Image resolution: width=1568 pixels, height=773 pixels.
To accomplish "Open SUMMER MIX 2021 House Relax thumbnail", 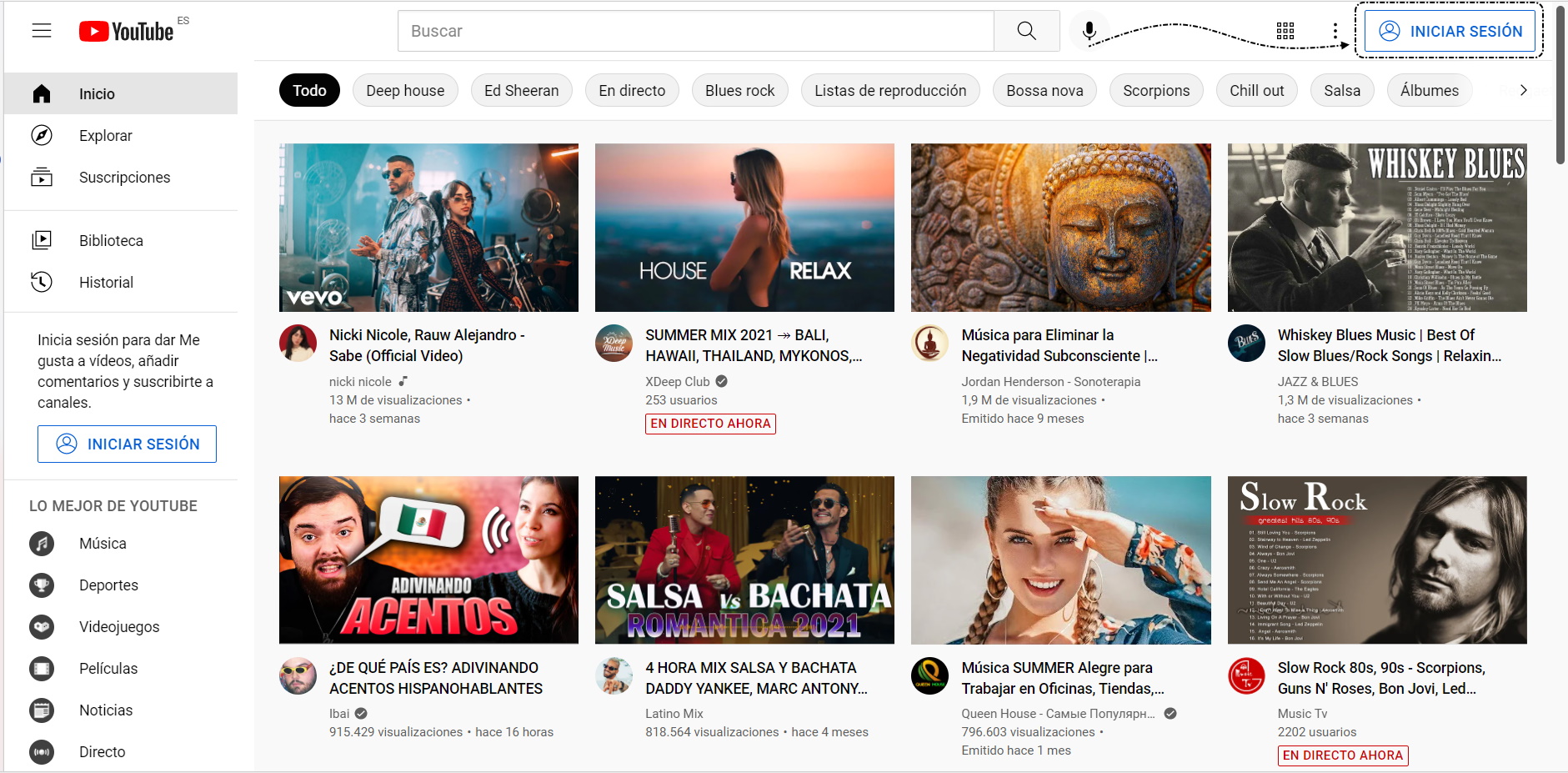I will pos(744,228).
